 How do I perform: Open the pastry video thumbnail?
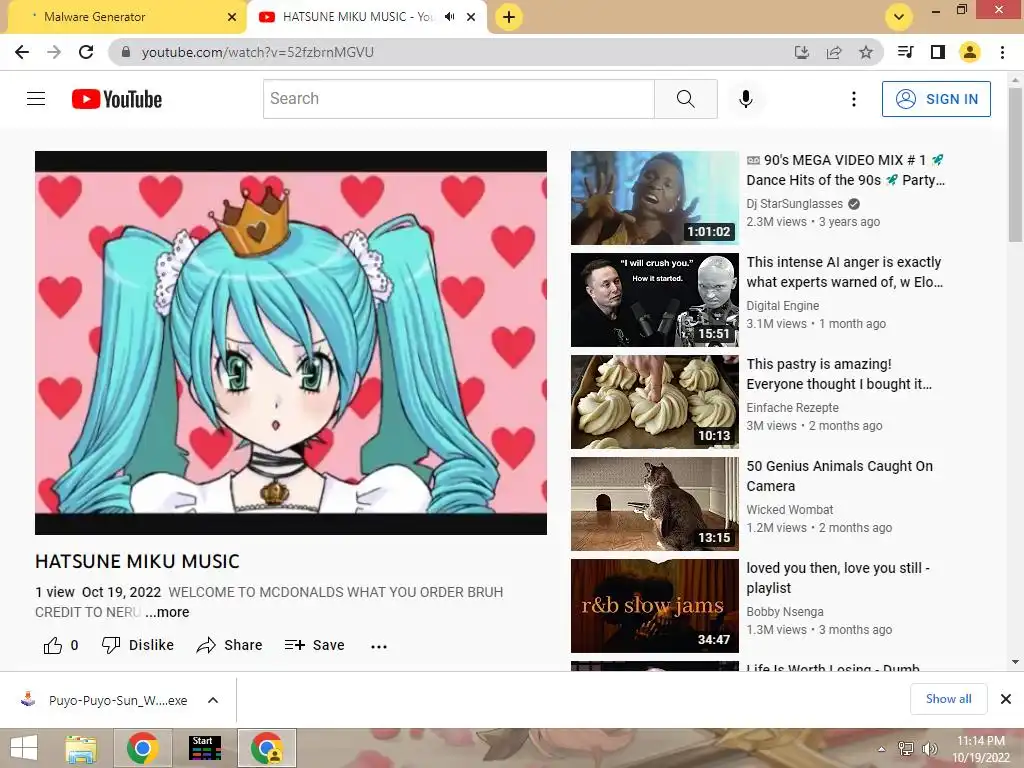coord(654,402)
